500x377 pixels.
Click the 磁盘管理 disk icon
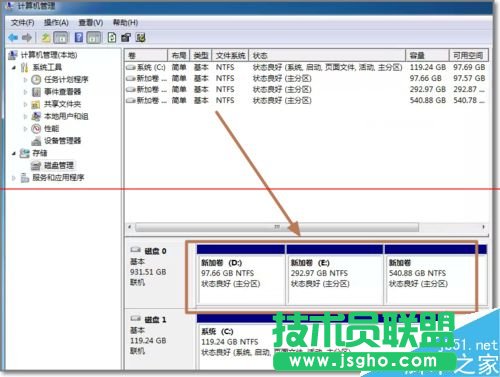[x=36, y=166]
